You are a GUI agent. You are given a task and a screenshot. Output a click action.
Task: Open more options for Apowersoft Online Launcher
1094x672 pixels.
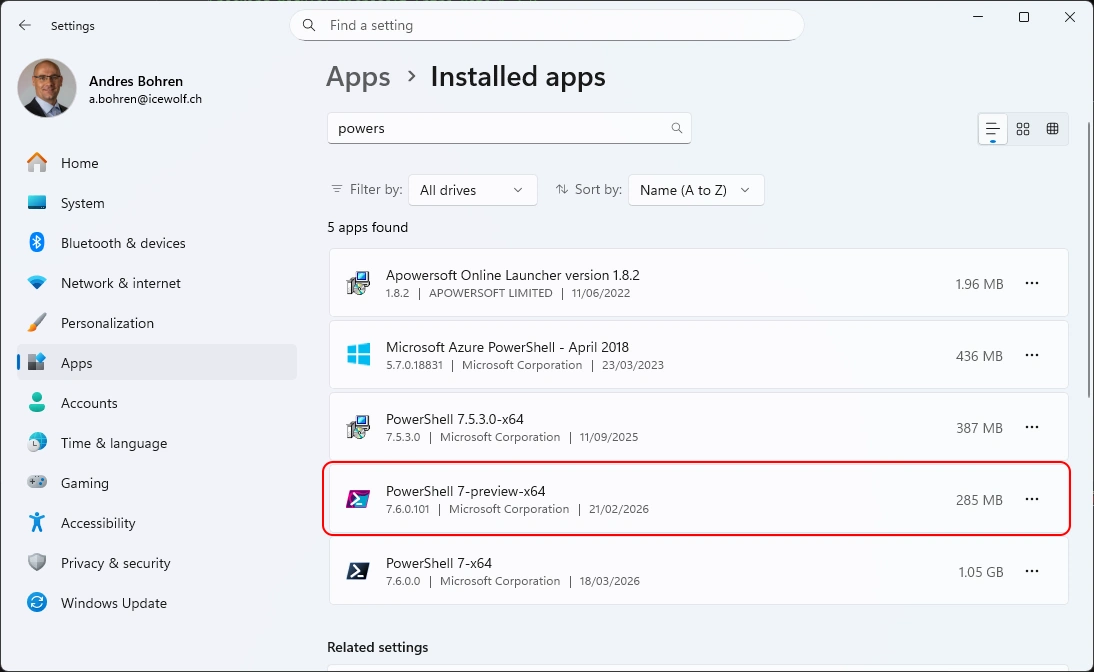pos(1032,284)
